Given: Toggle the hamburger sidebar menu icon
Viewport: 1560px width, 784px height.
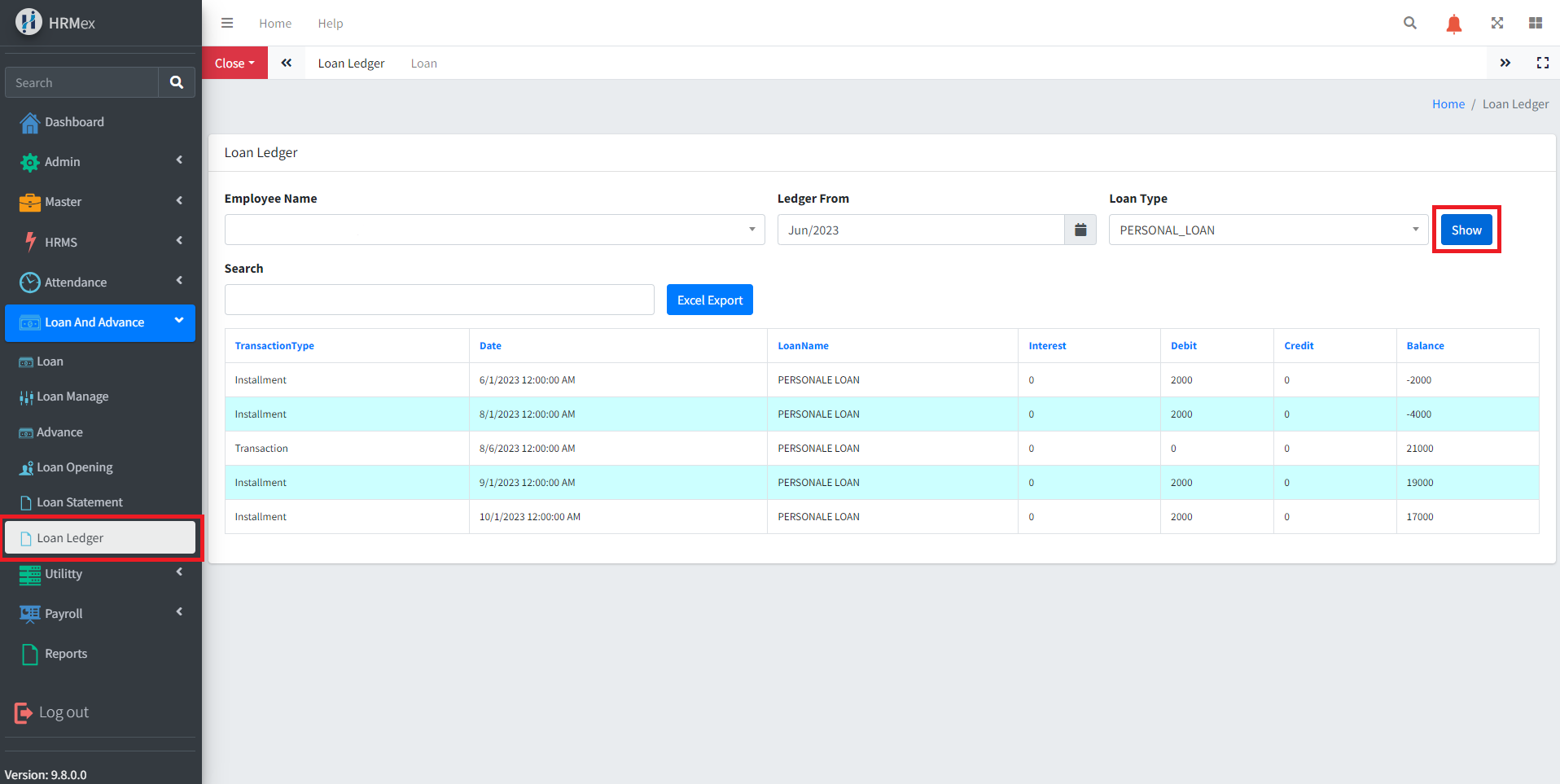Looking at the screenshot, I should coord(227,24).
